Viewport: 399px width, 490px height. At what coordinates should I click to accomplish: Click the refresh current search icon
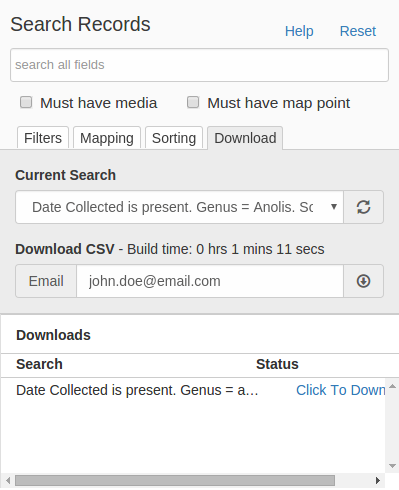[363, 207]
